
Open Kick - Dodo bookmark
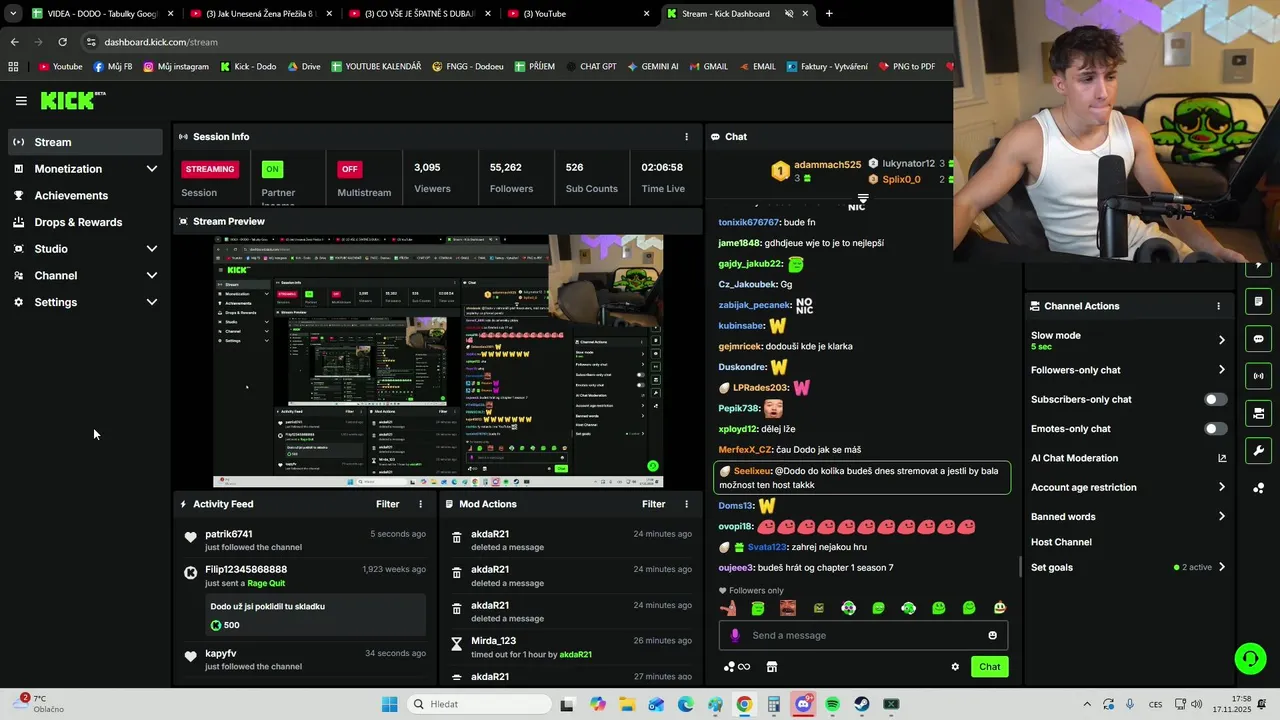tap(247, 67)
